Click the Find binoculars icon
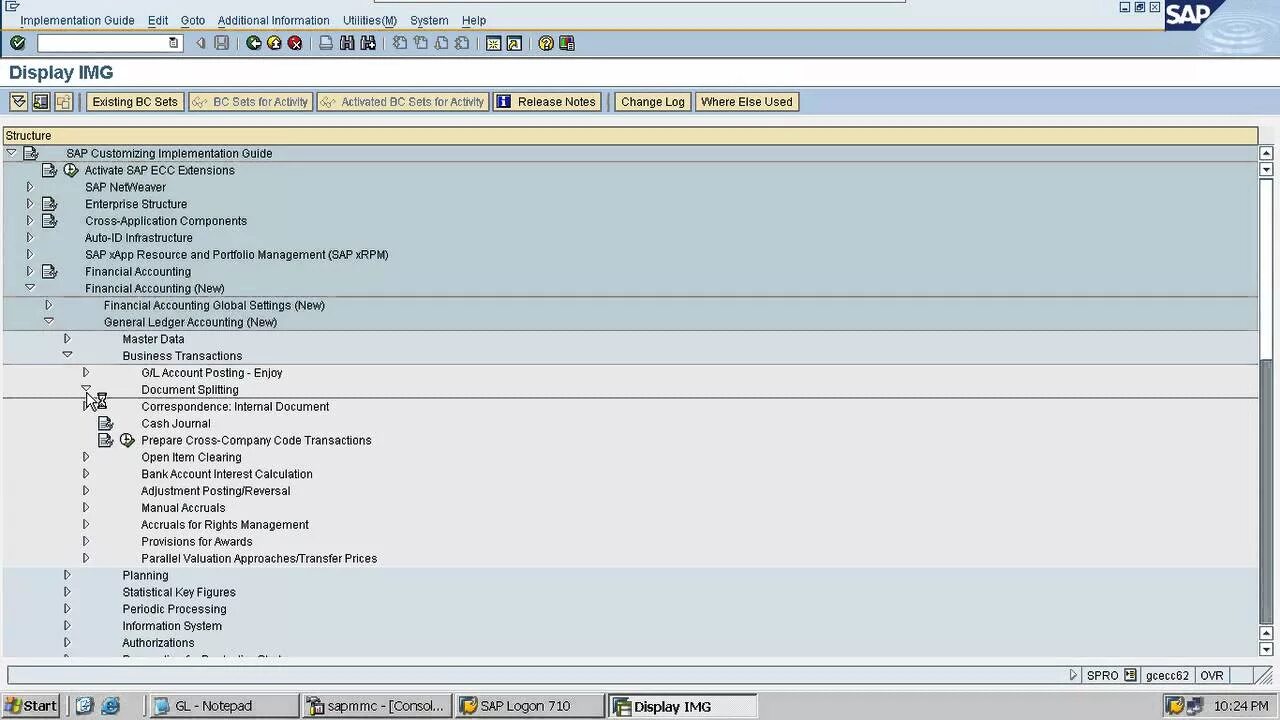This screenshot has width=1280, height=720. (x=347, y=43)
